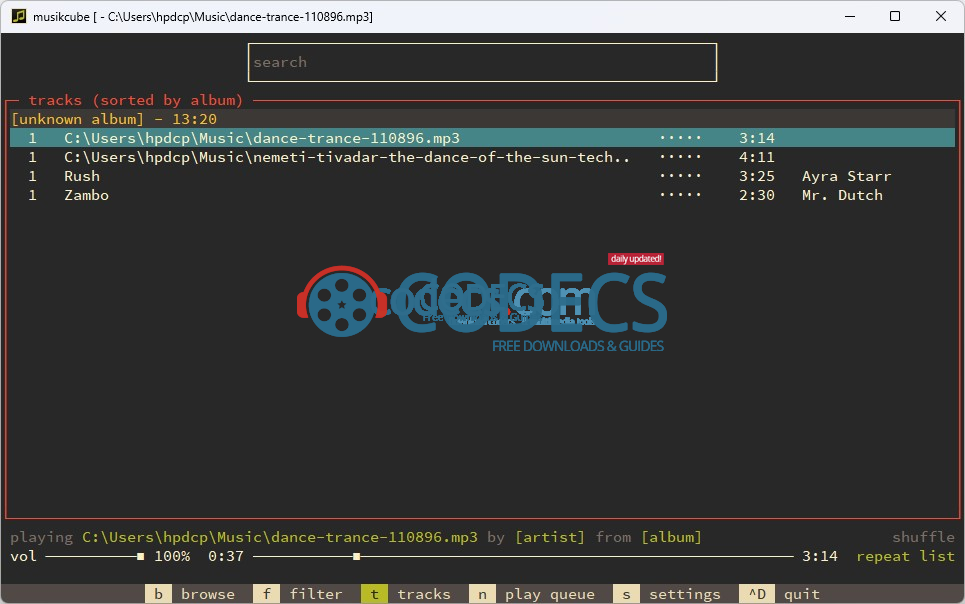Open settings
The image size is (965, 604).
pos(667,594)
